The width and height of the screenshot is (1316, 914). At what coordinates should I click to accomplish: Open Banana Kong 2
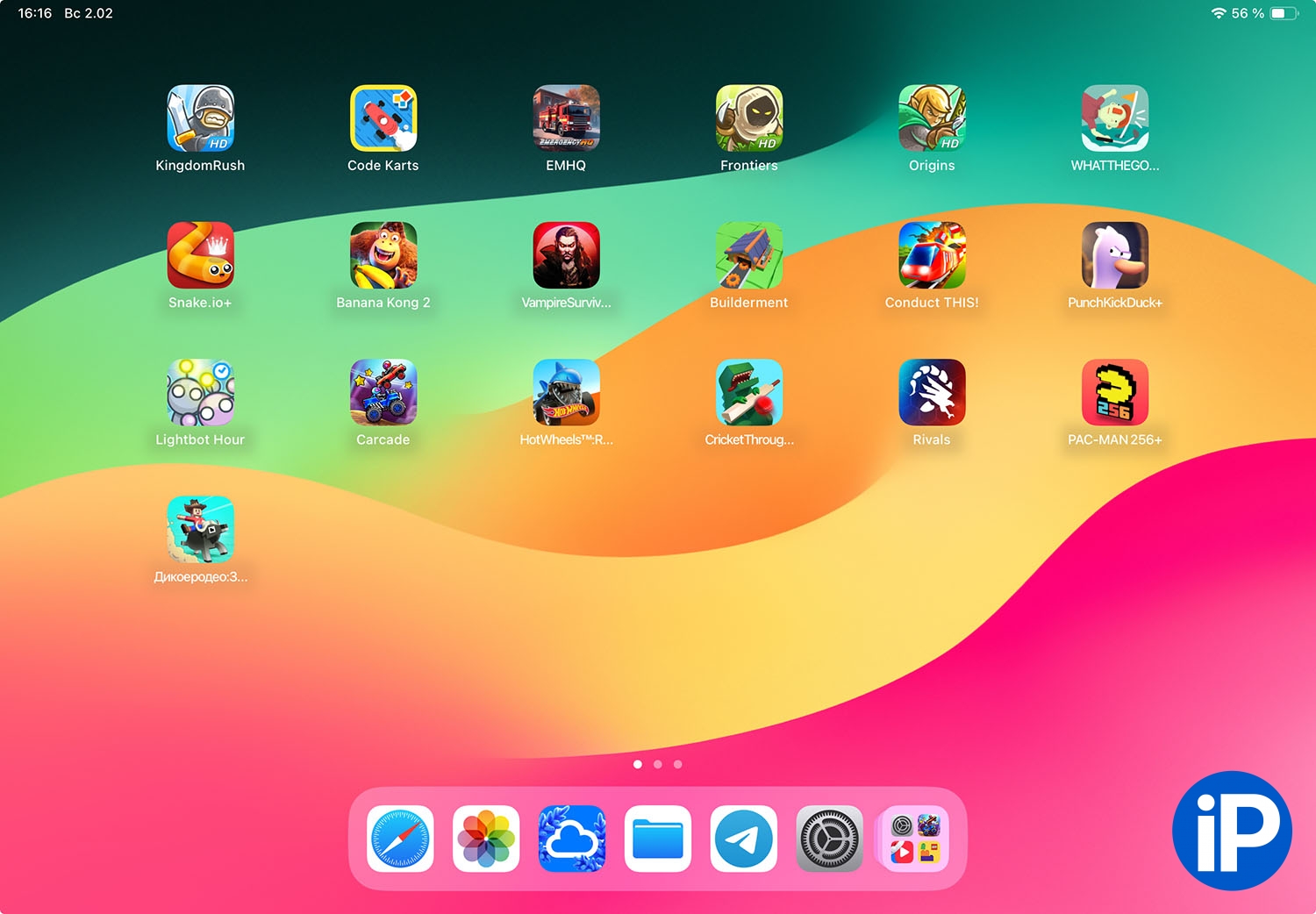(383, 255)
